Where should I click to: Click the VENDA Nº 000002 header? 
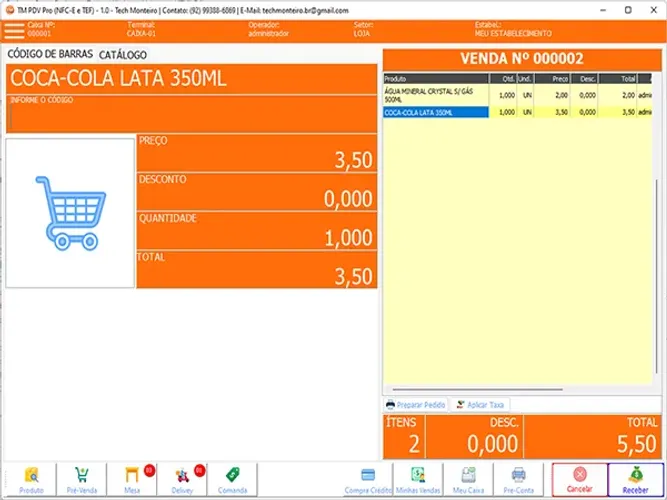[522, 59]
